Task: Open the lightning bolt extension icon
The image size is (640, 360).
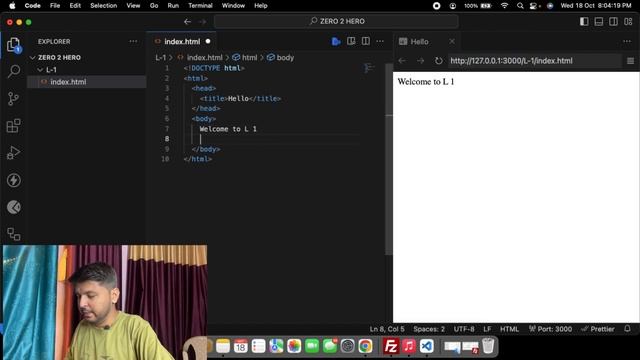Action: [x=13, y=180]
